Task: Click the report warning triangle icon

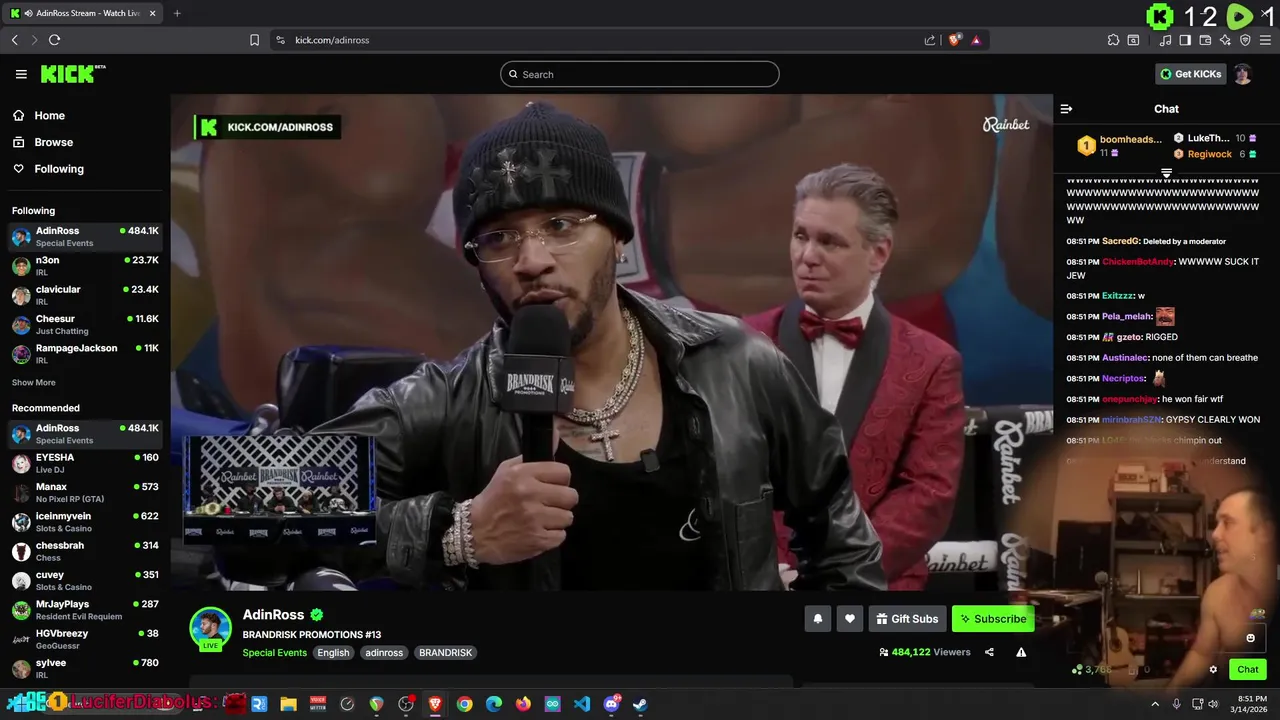Action: (1021, 652)
